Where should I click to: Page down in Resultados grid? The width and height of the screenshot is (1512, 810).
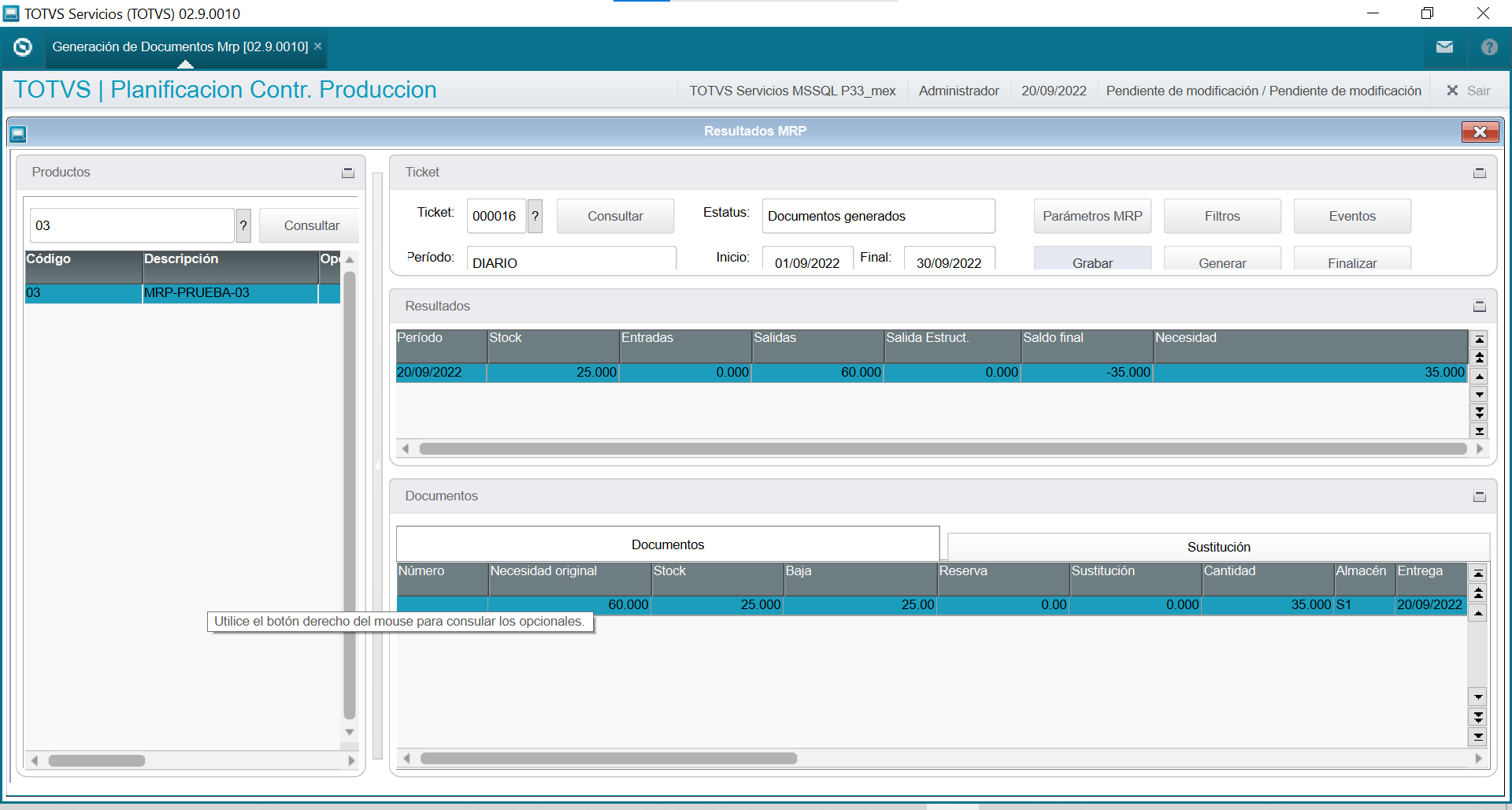coord(1480,412)
